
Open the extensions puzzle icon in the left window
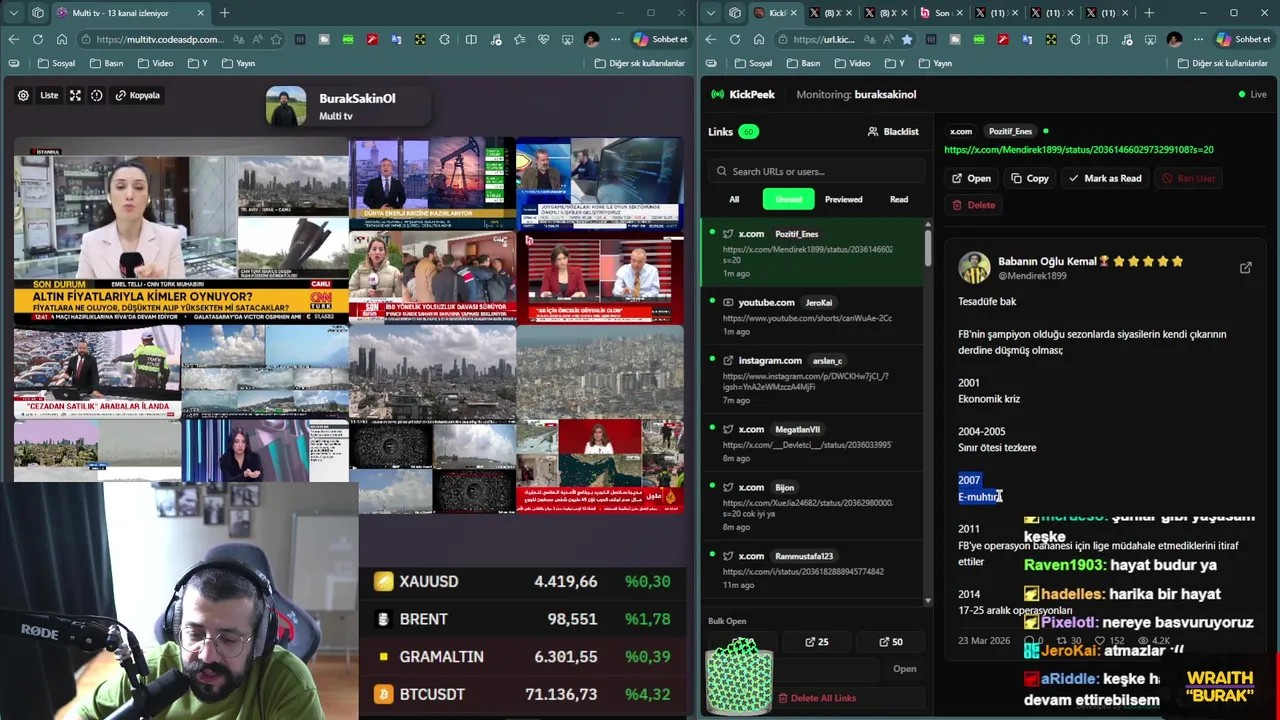pyautogui.click(x=444, y=39)
